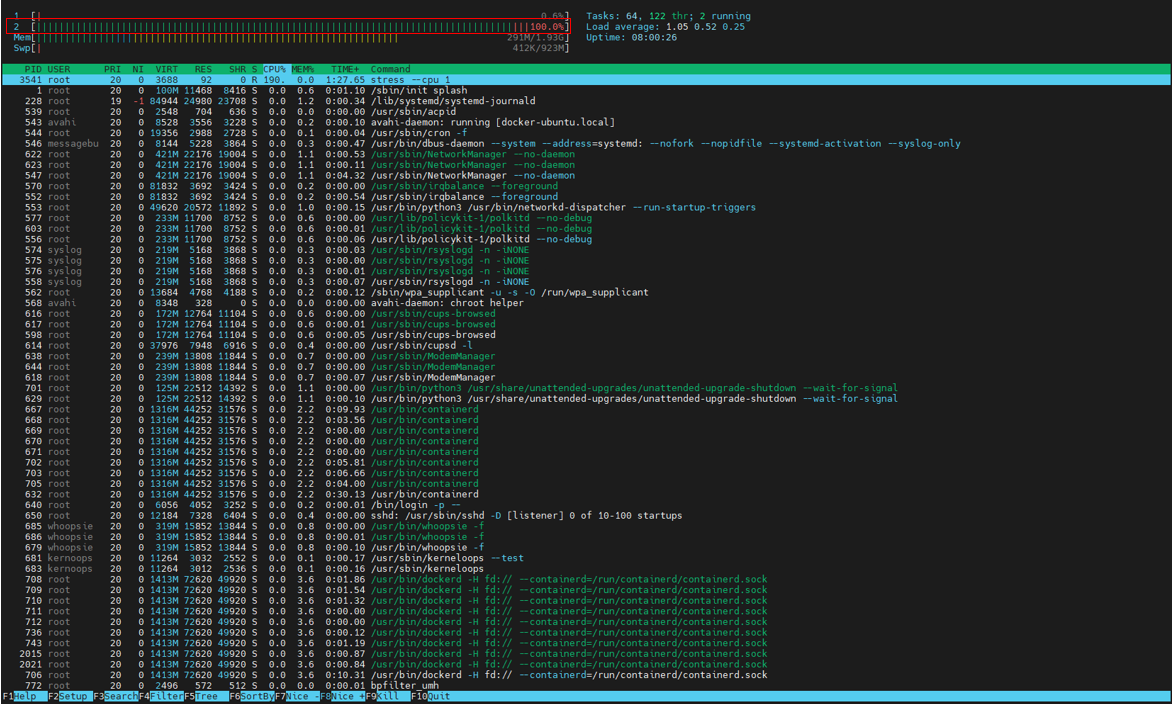Select the PID 556 polkitd --no-debug row
1172x704 pixels.
pos(586,239)
